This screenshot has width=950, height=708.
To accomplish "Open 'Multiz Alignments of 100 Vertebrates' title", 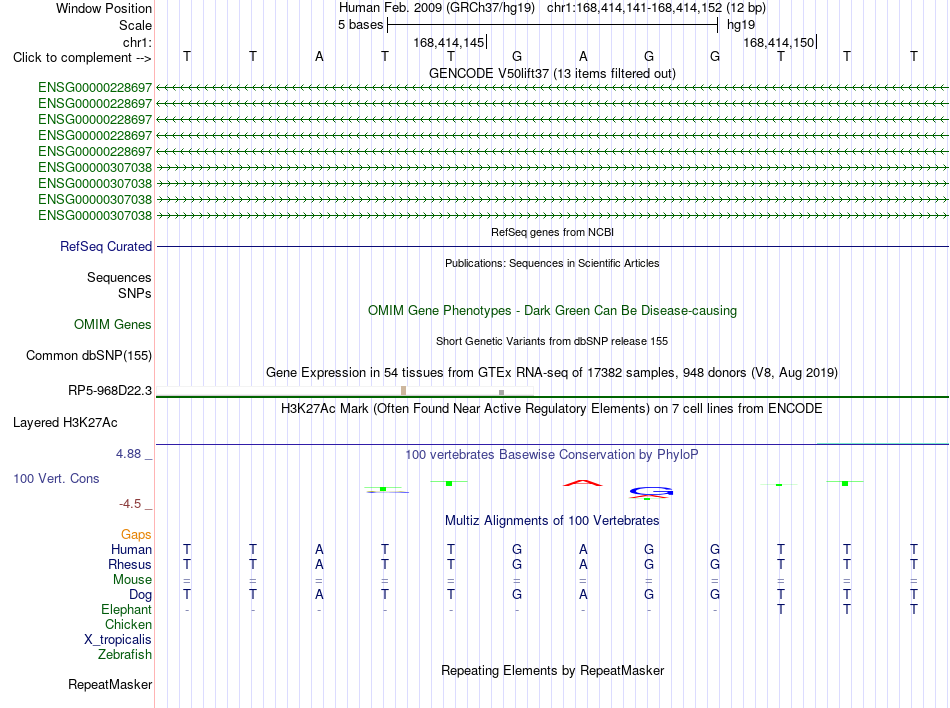I will pos(552,520).
